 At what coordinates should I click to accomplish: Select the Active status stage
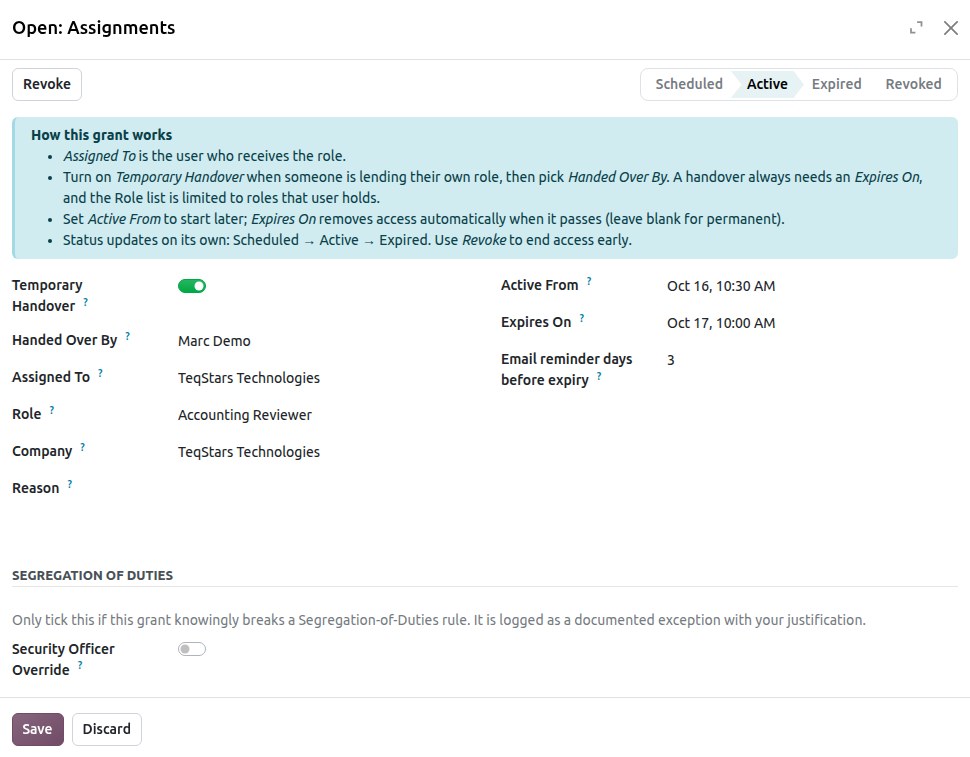(767, 84)
